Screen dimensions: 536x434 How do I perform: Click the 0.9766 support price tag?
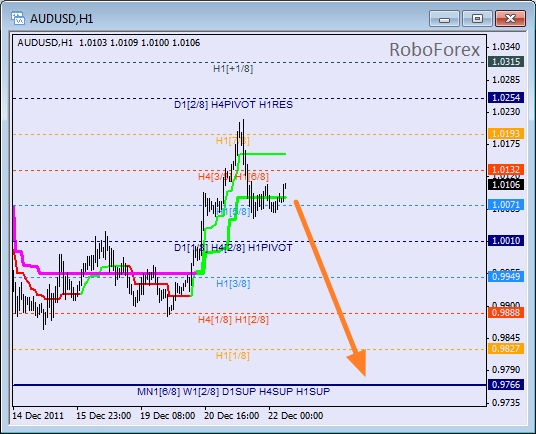[506, 385]
